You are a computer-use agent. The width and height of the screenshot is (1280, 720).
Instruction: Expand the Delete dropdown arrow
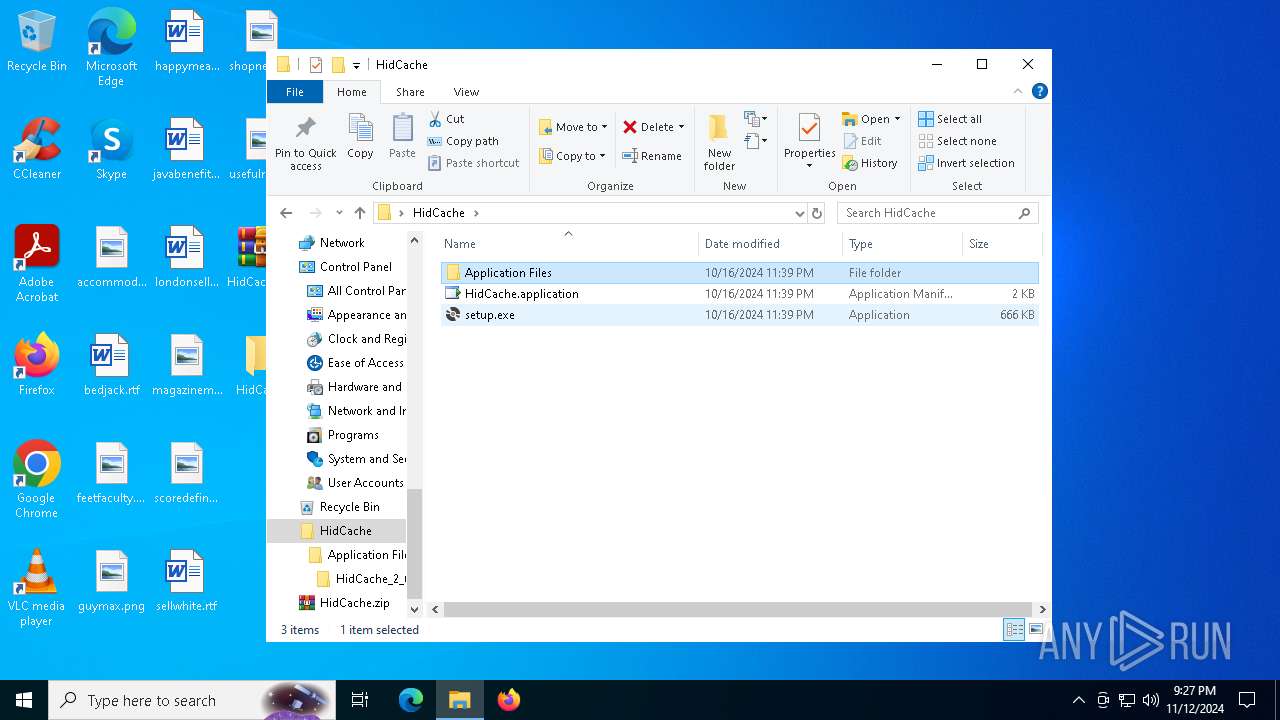pyautogui.click(x=682, y=127)
